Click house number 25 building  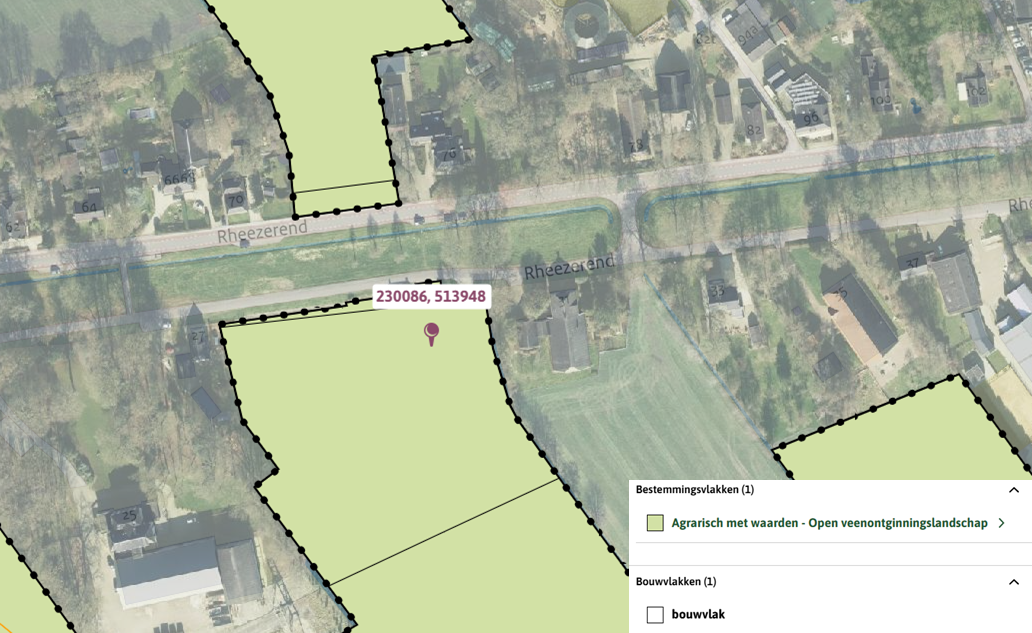(x=129, y=515)
